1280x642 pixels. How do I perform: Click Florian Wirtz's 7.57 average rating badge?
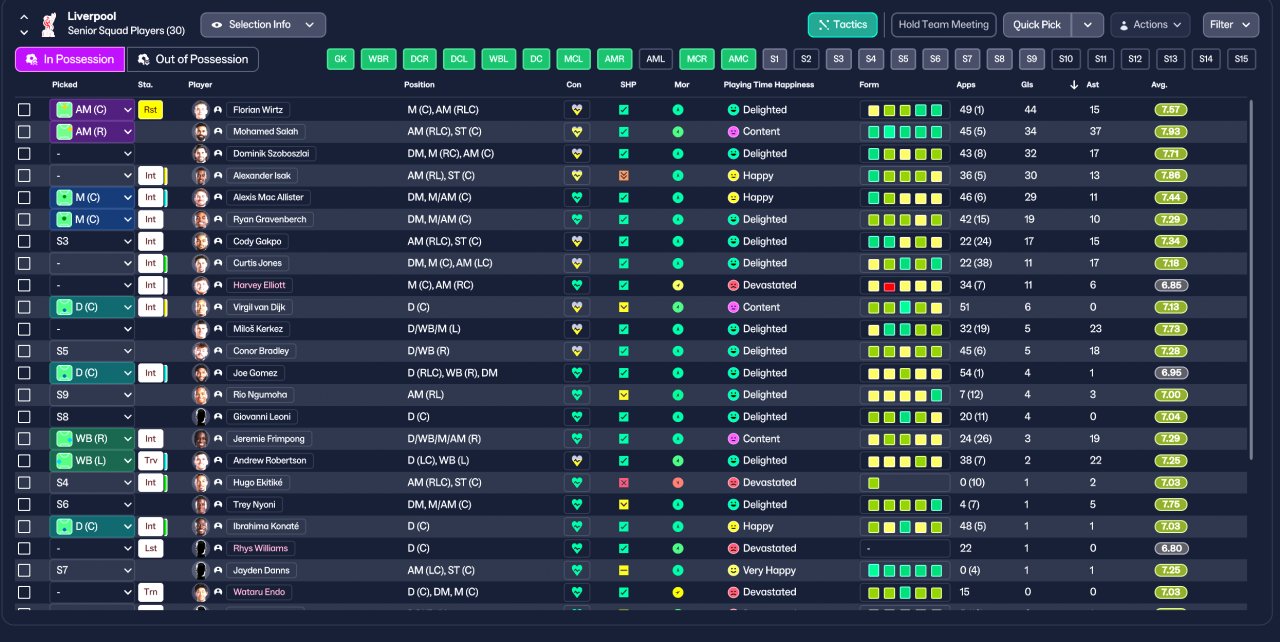[x=1171, y=110]
